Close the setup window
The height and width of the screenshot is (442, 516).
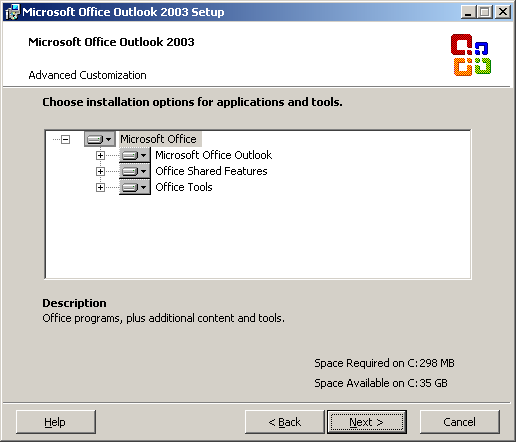pos(503,12)
